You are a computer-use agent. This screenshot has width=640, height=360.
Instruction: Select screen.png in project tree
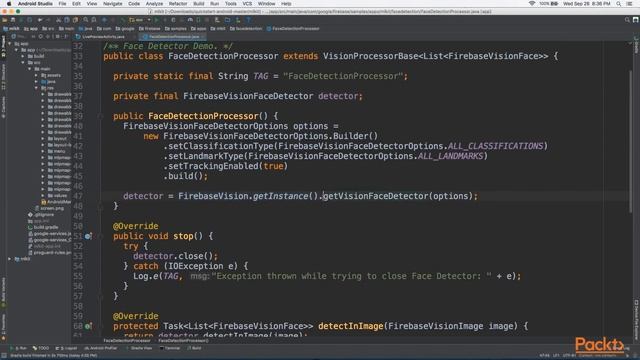click(x=49, y=208)
